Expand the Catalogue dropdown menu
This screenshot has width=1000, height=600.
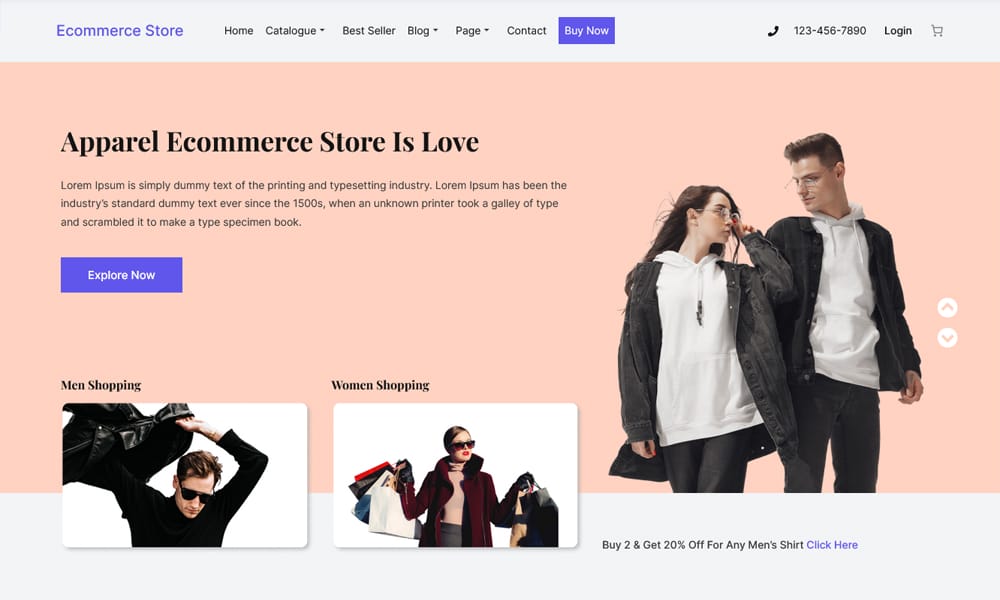(x=294, y=31)
